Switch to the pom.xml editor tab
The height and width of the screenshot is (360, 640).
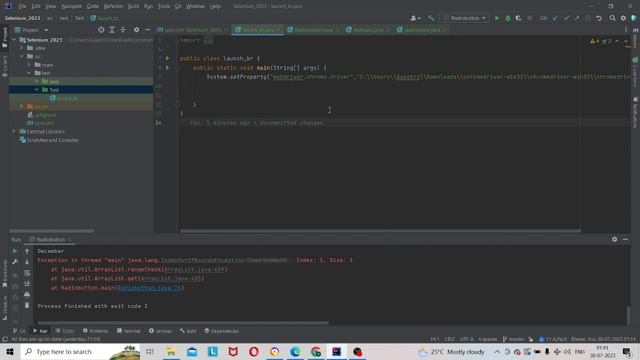pos(193,30)
